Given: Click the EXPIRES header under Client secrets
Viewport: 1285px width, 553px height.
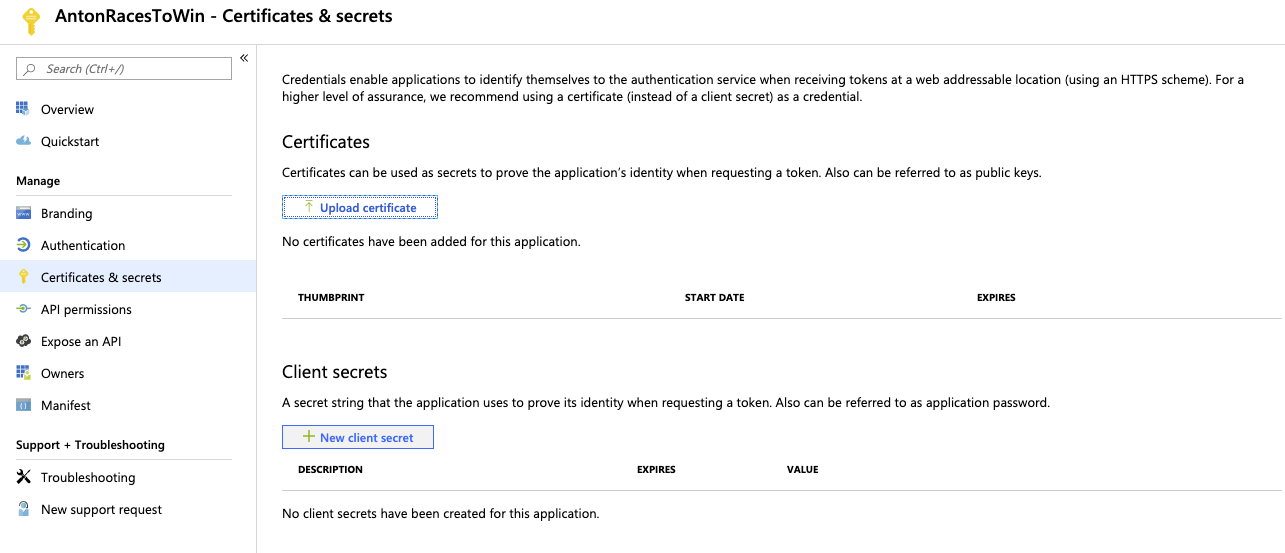Looking at the screenshot, I should pyautogui.click(x=656, y=469).
